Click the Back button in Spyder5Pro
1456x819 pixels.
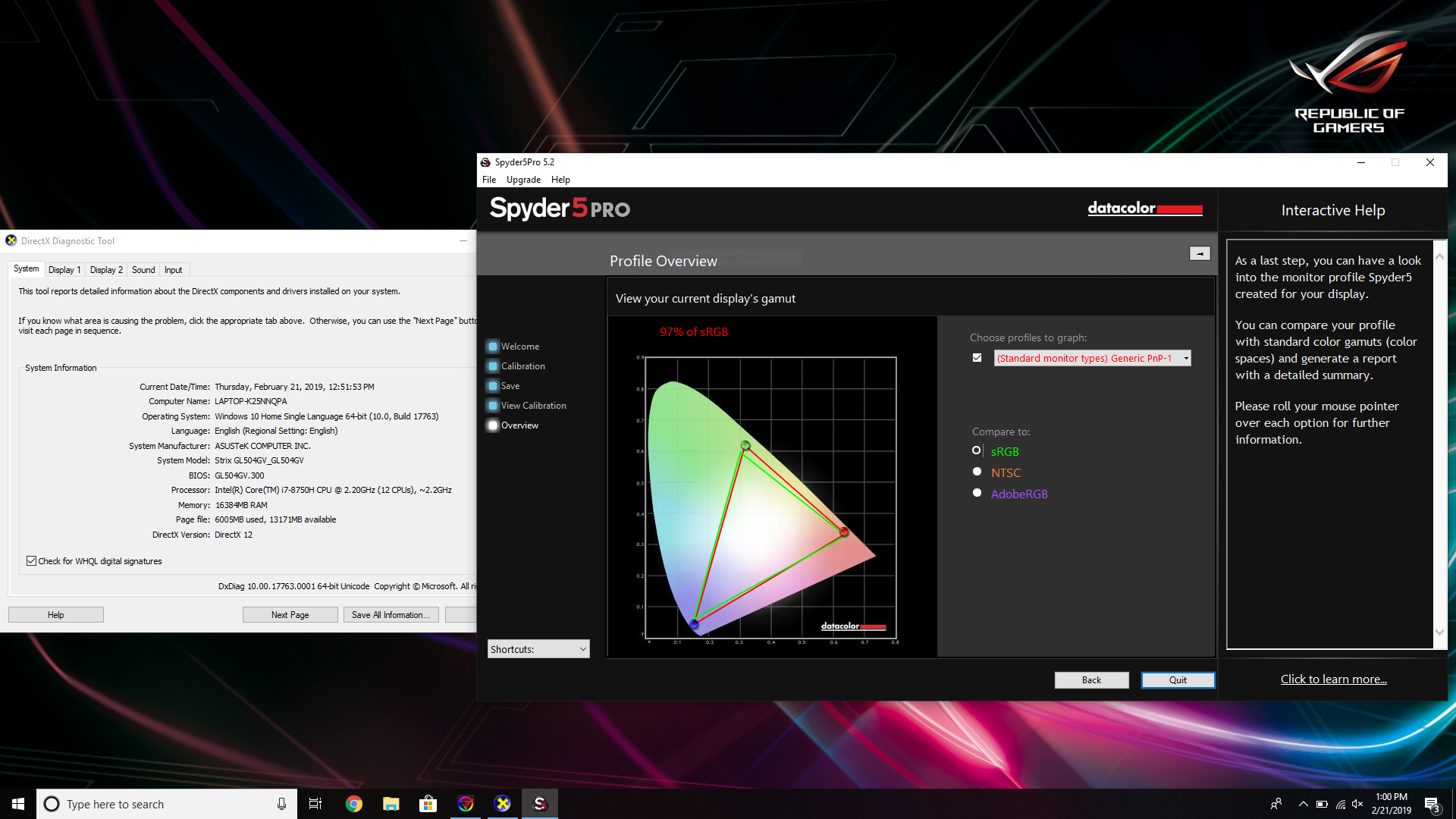point(1091,680)
